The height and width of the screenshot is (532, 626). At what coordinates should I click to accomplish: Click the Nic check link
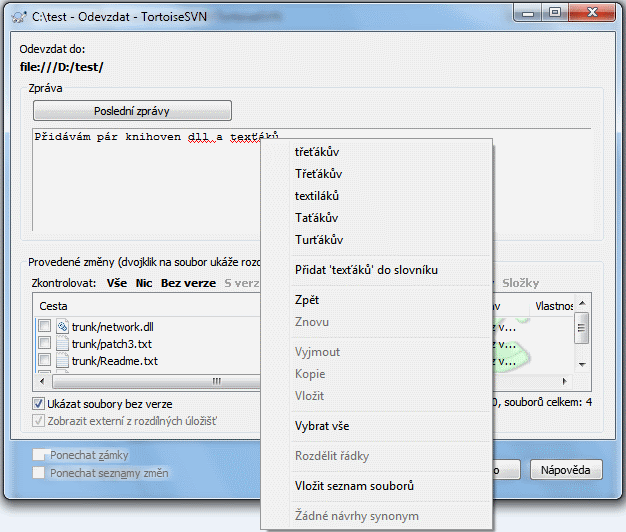click(144, 283)
